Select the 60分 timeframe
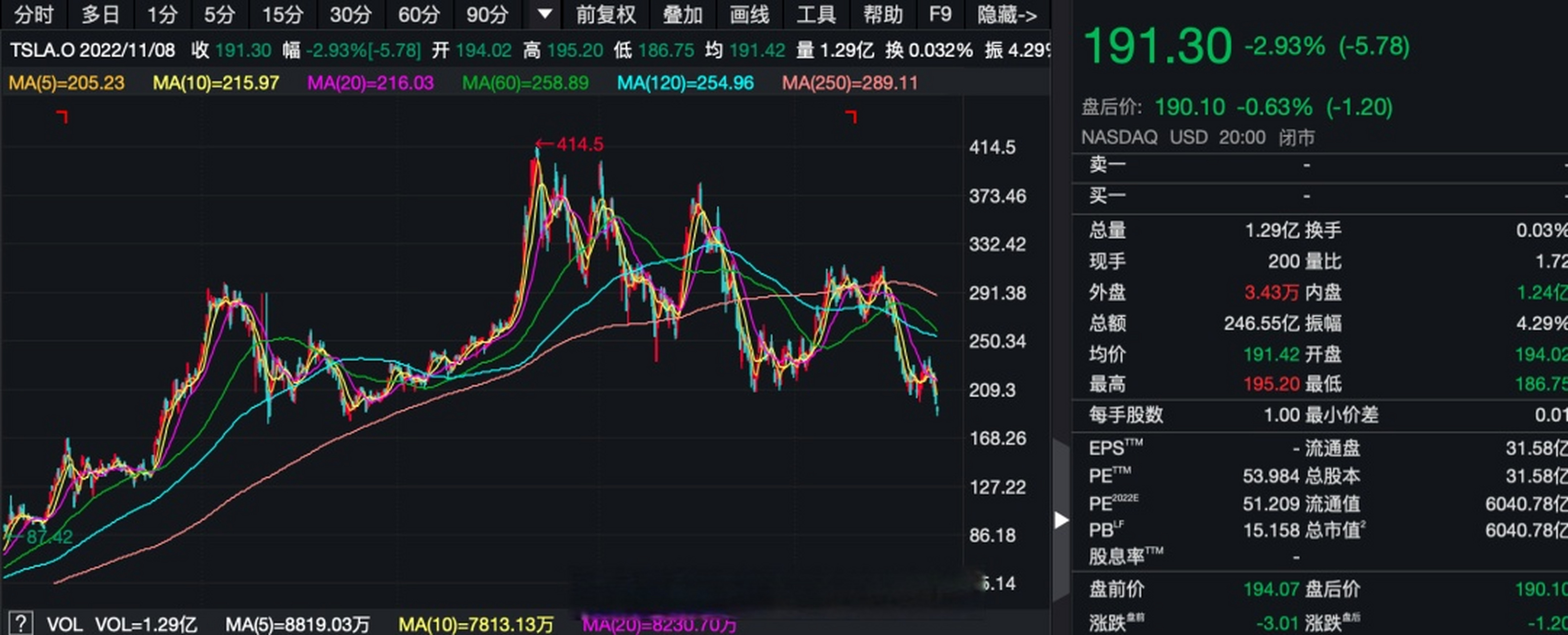This screenshot has width=1568, height=635. point(419,14)
